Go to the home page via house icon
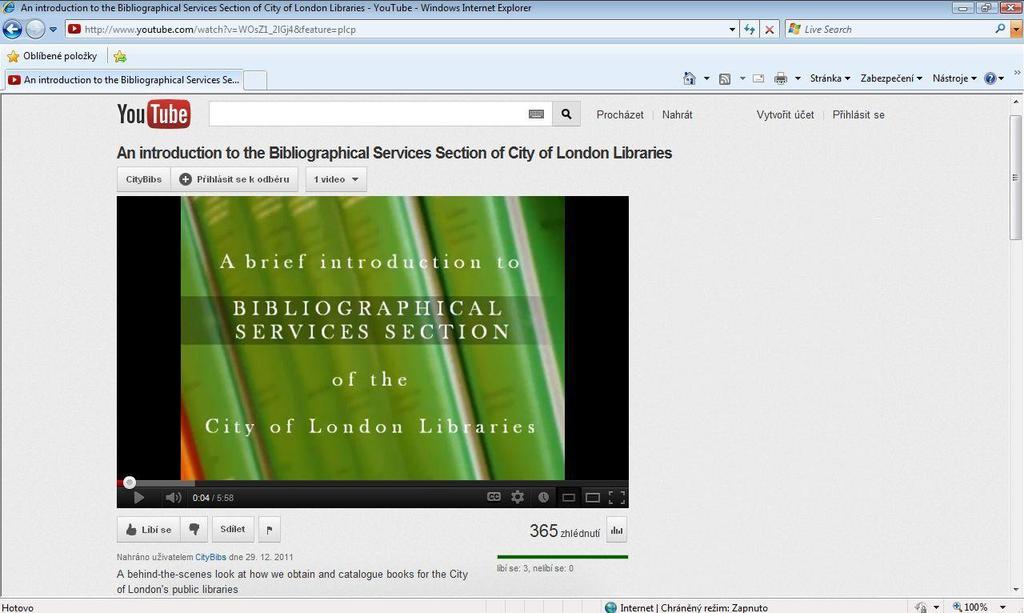The image size is (1024, 613). [689, 78]
